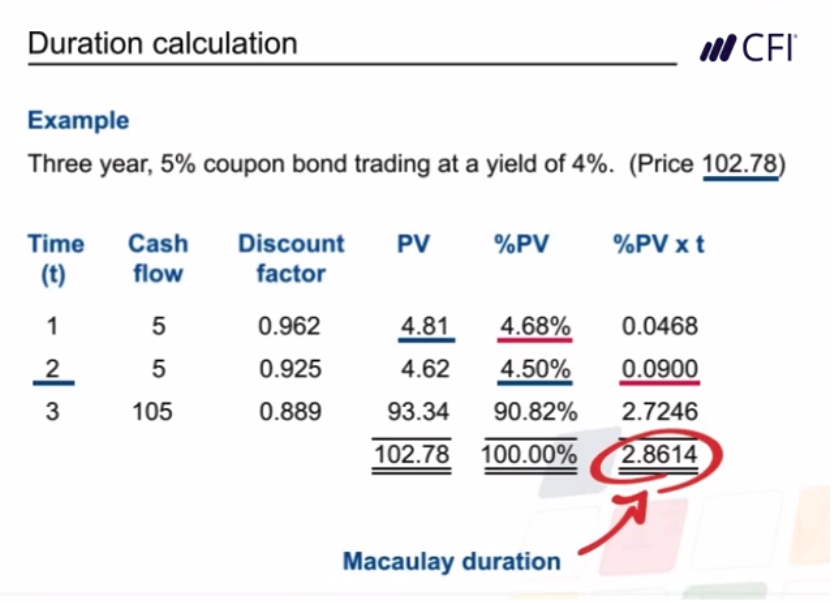Click the red arrow annotation
Image resolution: width=837 pixels, height=603 pixels.
[614, 523]
